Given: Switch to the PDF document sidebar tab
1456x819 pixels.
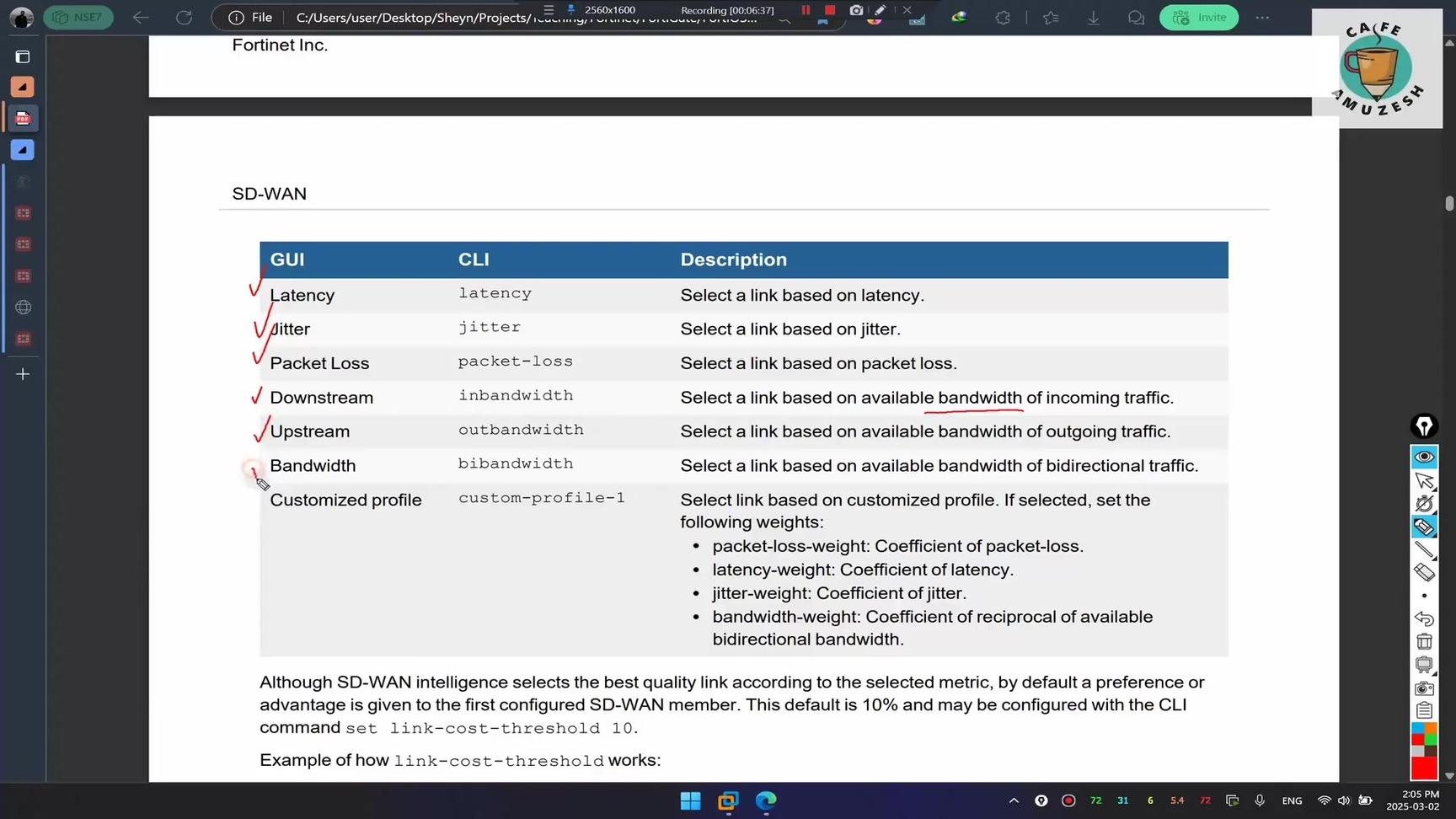Looking at the screenshot, I should pyautogui.click(x=23, y=119).
